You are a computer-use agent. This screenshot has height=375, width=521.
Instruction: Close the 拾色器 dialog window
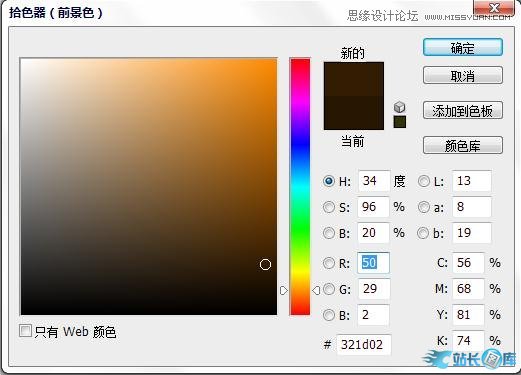pyautogui.click(x=494, y=7)
